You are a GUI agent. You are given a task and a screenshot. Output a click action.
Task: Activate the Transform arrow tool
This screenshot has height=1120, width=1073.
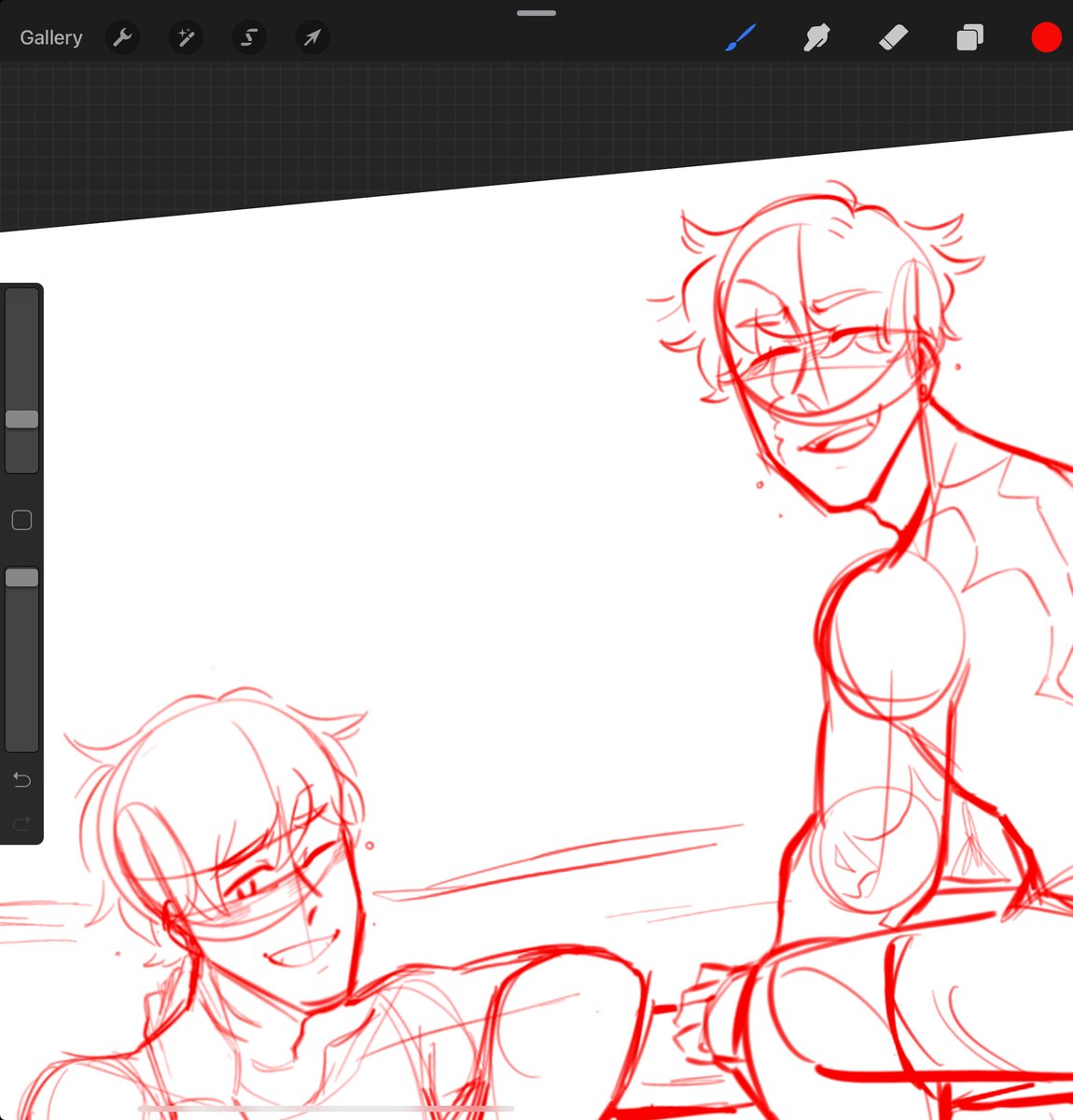313,37
